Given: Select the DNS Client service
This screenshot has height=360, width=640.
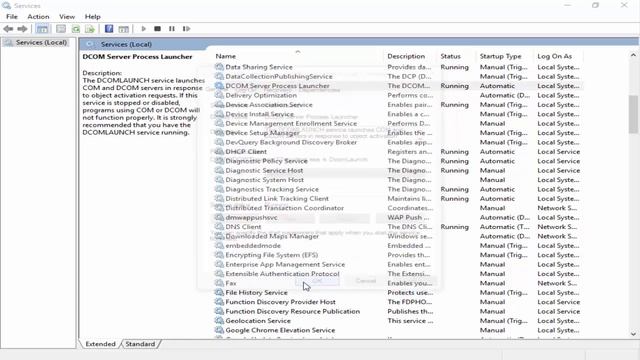Looking at the screenshot, I should click(398, 227).
